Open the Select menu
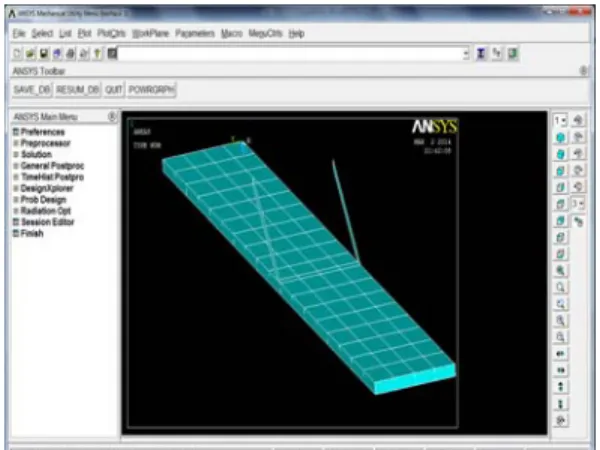600x450 pixels. (x=42, y=34)
